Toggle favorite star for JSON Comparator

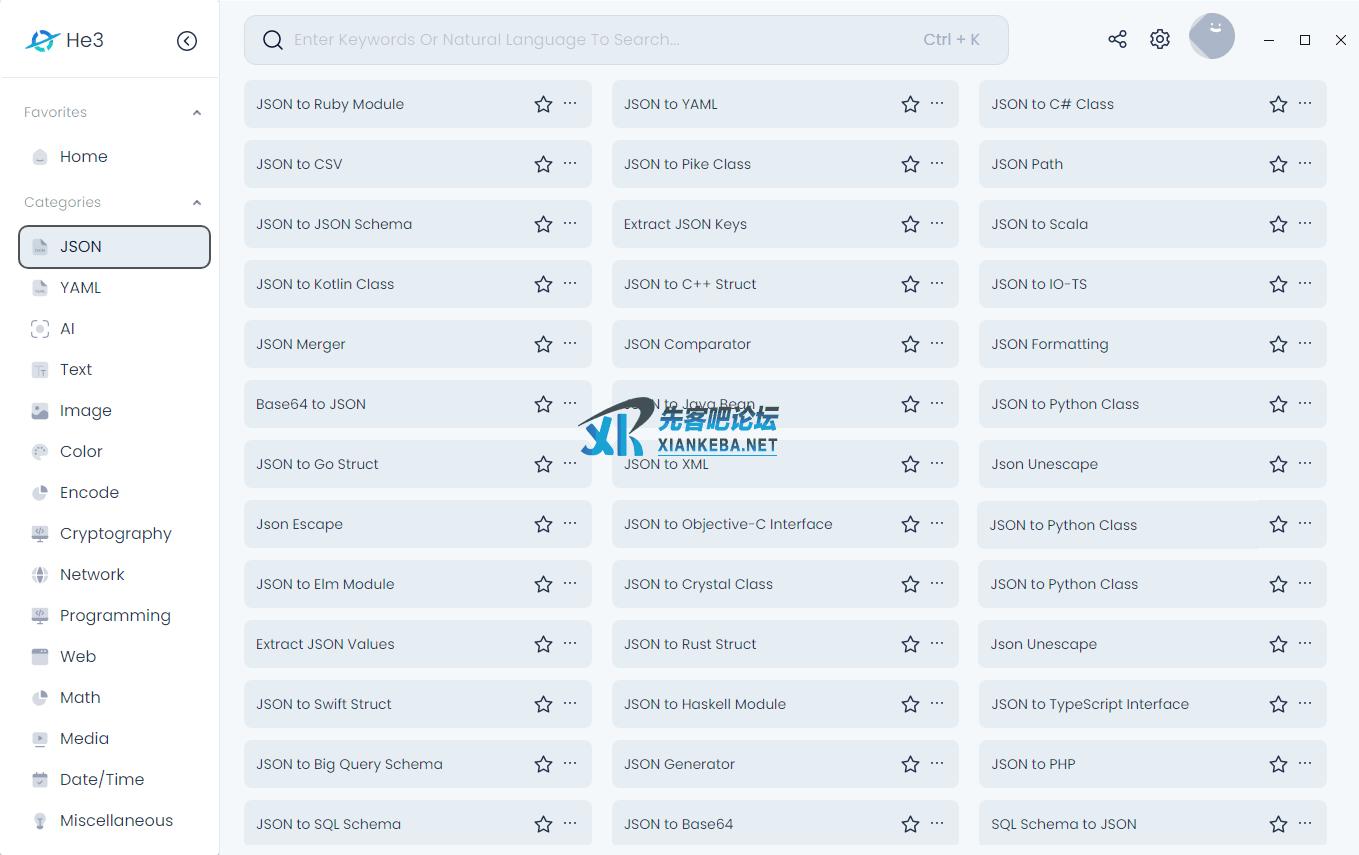[x=910, y=344]
